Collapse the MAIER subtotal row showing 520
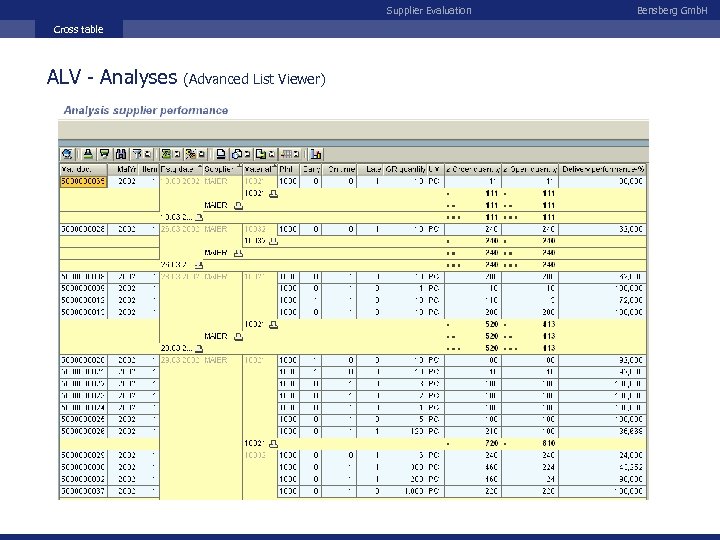 (x=238, y=337)
